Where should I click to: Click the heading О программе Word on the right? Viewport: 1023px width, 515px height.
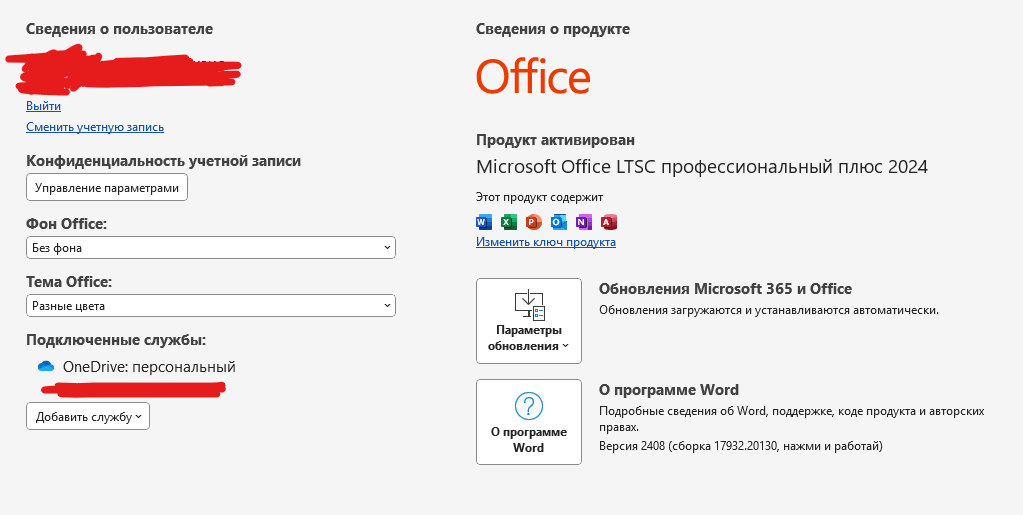tap(669, 390)
